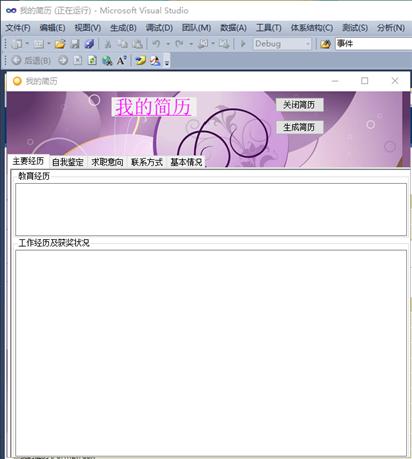
Task: Click the Refresh page toolbar icon
Action: click(x=92, y=60)
